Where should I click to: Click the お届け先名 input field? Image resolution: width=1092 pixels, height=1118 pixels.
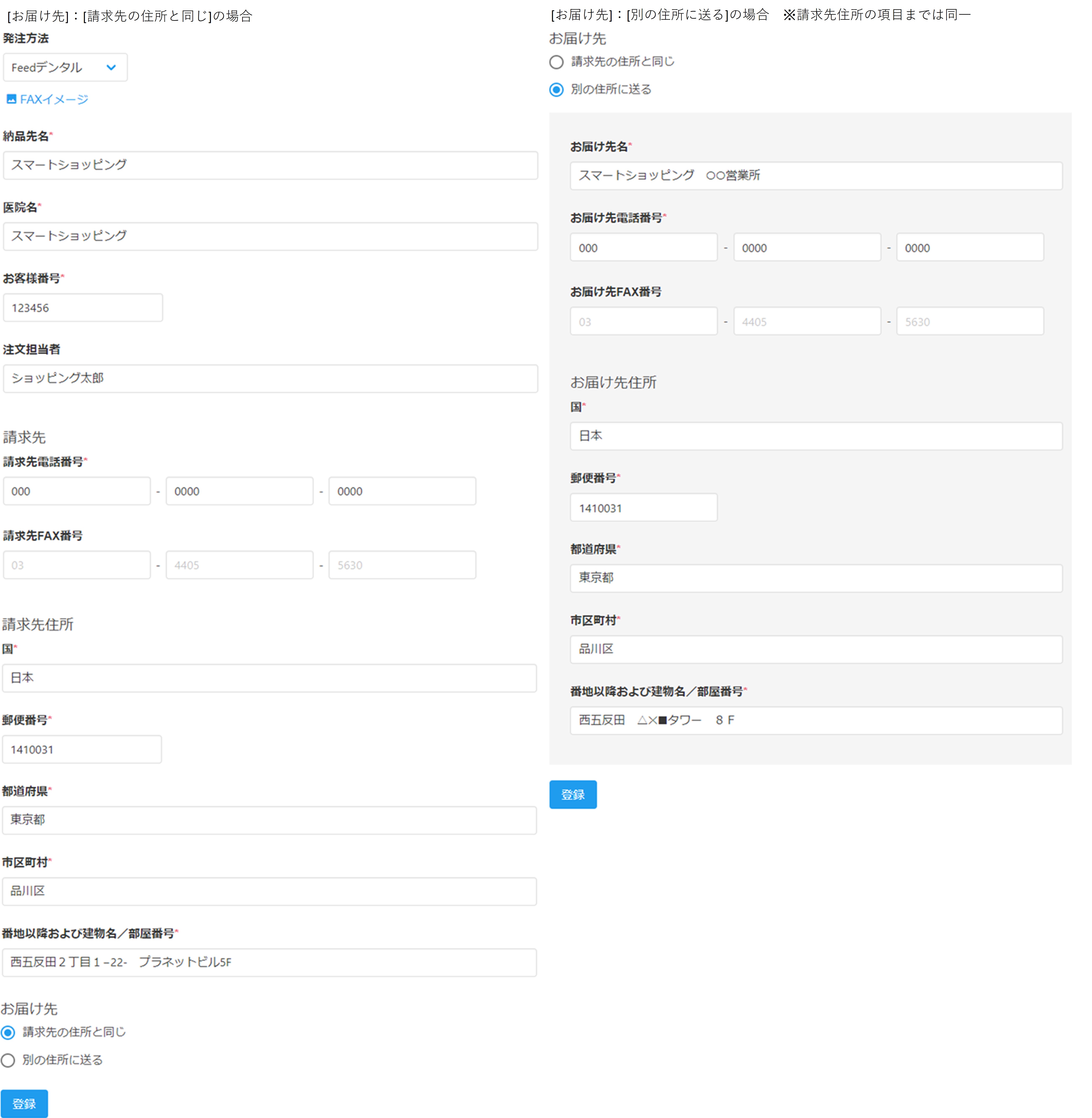(816, 176)
